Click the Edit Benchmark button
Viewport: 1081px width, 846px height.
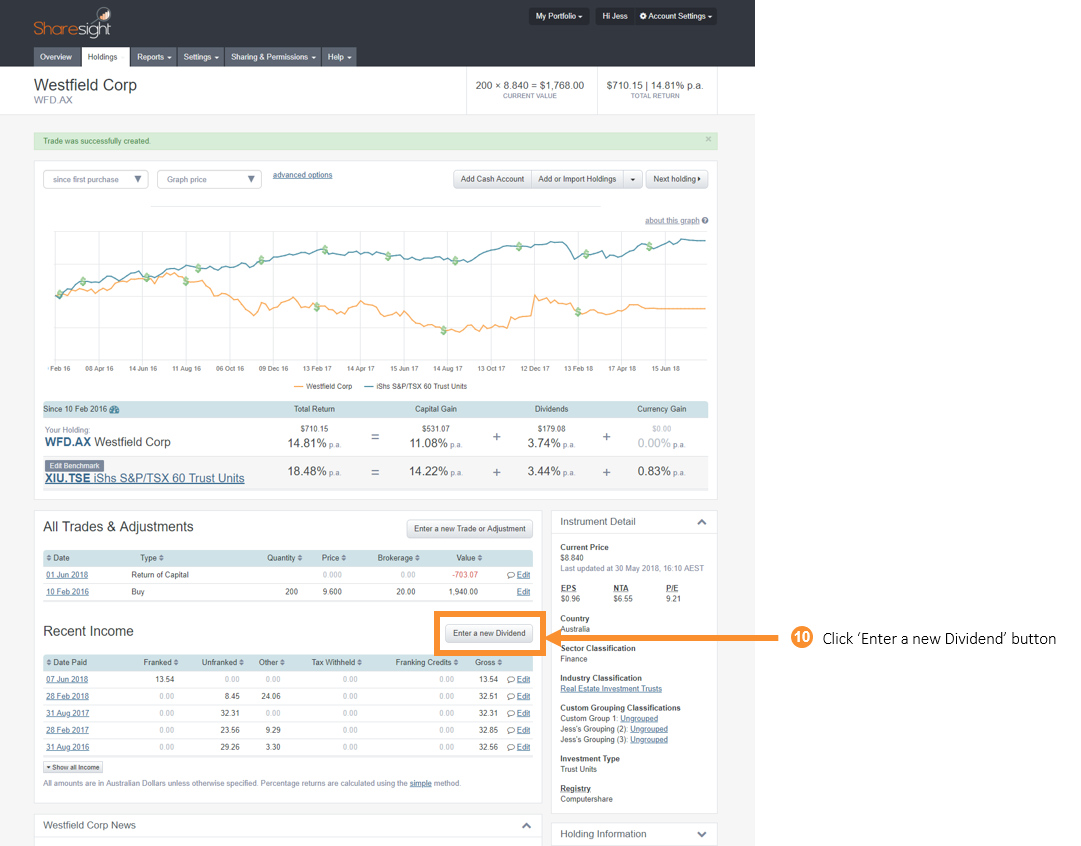pyautogui.click(x=74, y=466)
